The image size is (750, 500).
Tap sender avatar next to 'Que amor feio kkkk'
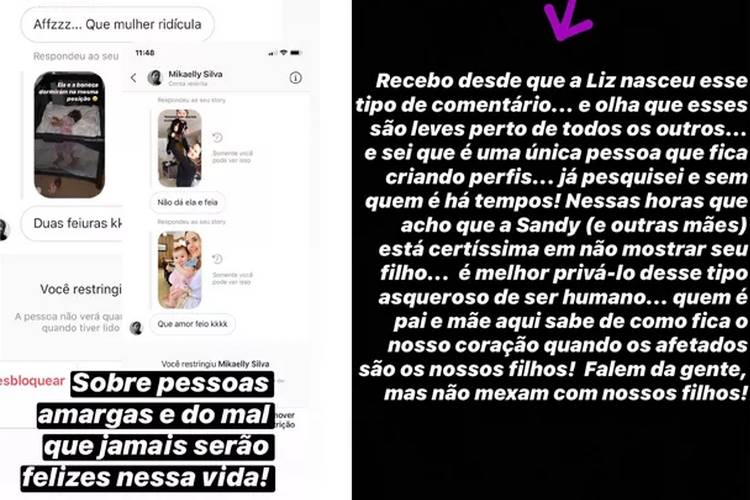(x=136, y=328)
